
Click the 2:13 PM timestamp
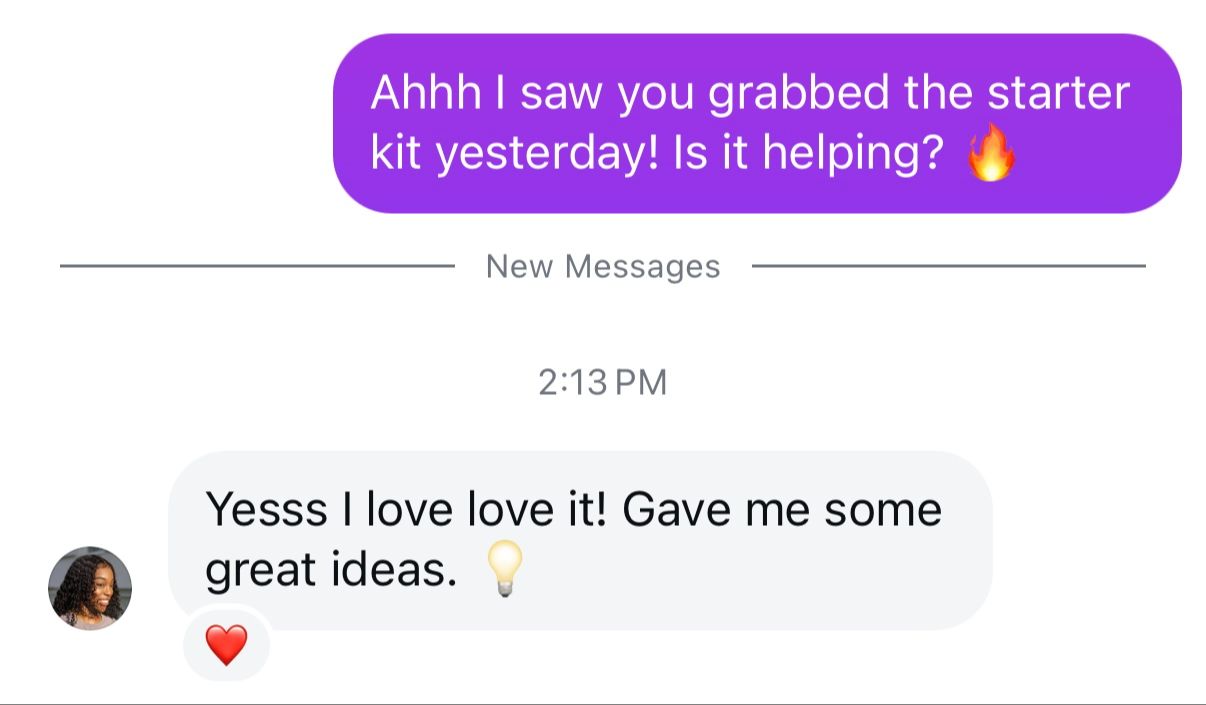point(602,383)
